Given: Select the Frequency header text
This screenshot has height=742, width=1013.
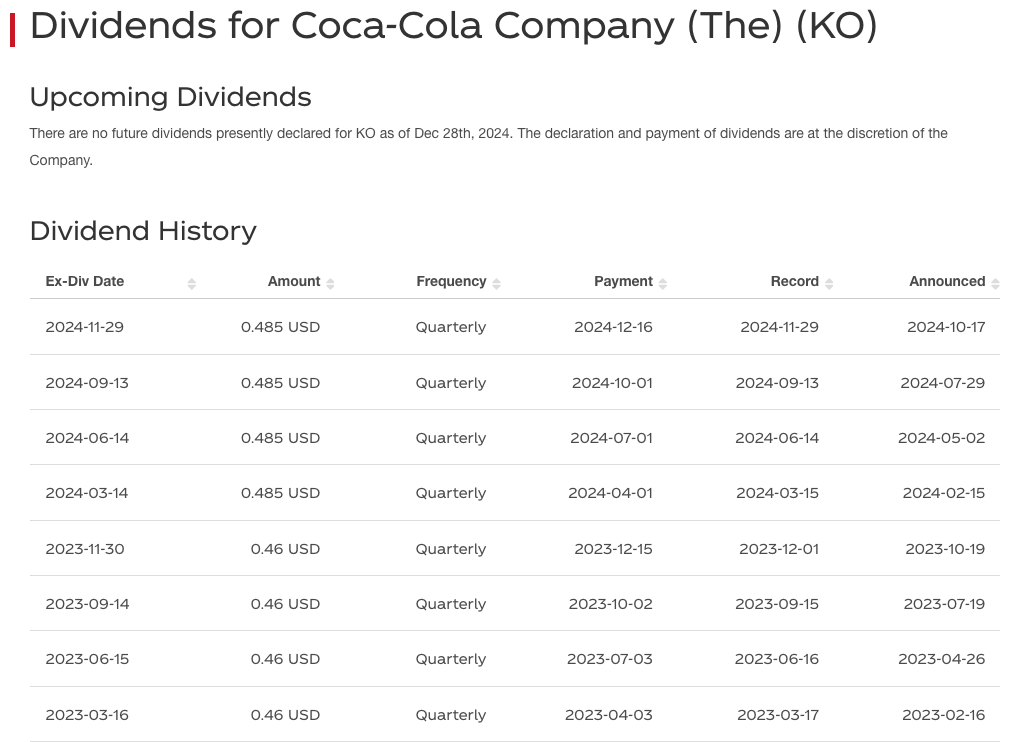Looking at the screenshot, I should click(x=451, y=282).
